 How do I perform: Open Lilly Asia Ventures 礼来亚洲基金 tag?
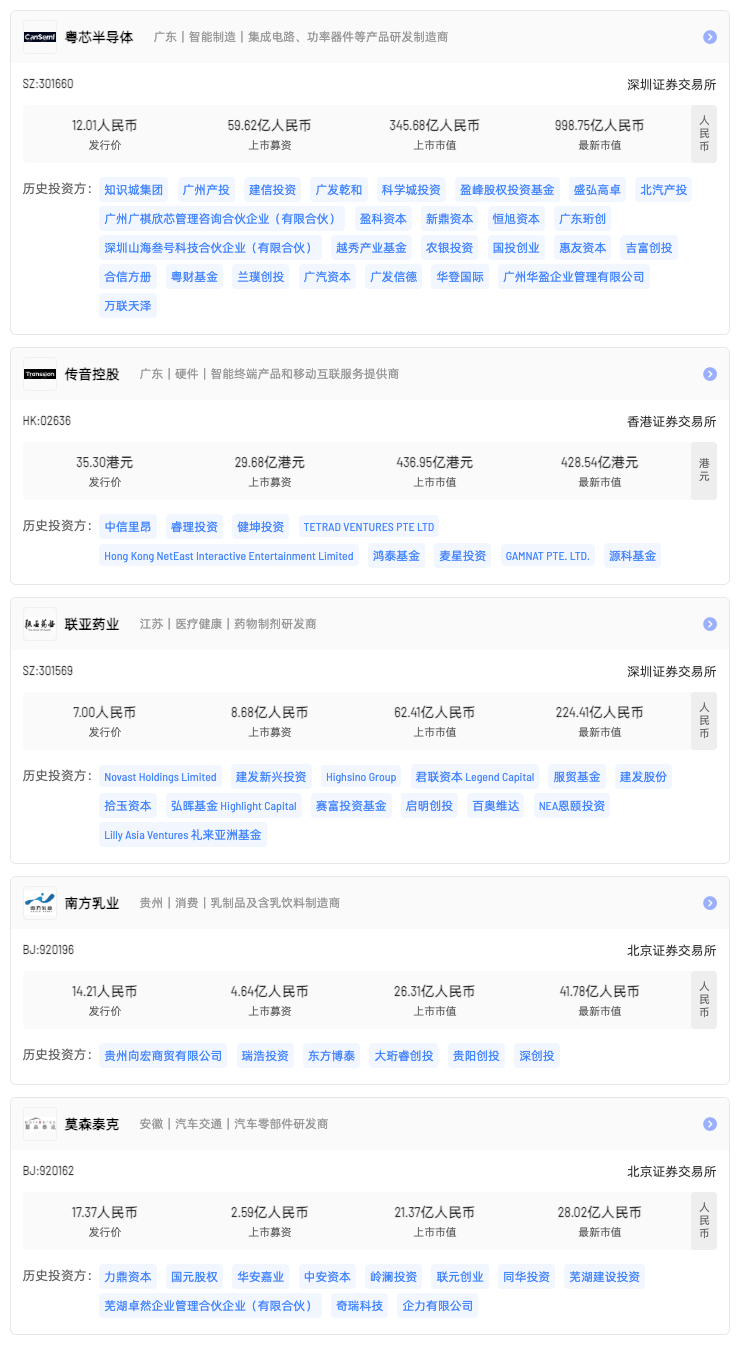click(x=183, y=835)
